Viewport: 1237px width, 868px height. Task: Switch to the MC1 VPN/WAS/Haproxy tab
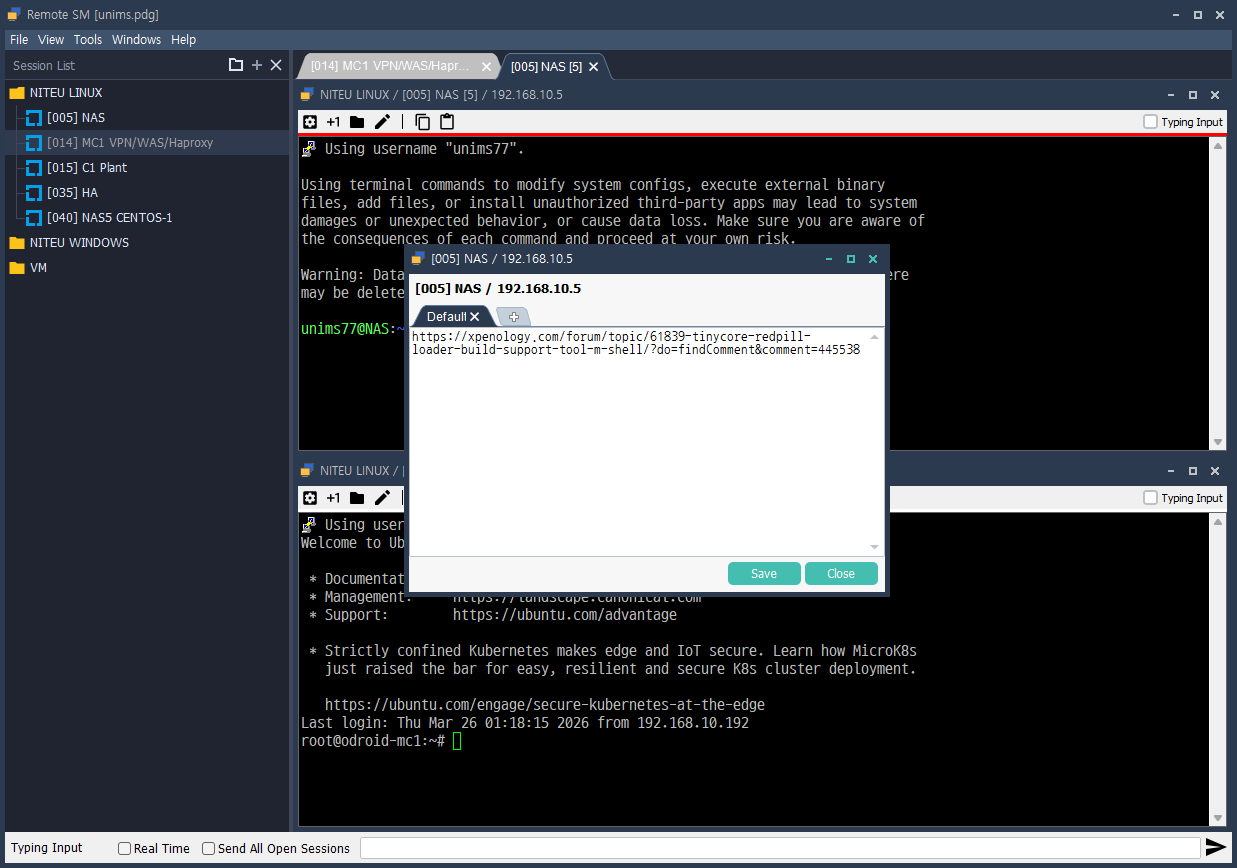390,67
